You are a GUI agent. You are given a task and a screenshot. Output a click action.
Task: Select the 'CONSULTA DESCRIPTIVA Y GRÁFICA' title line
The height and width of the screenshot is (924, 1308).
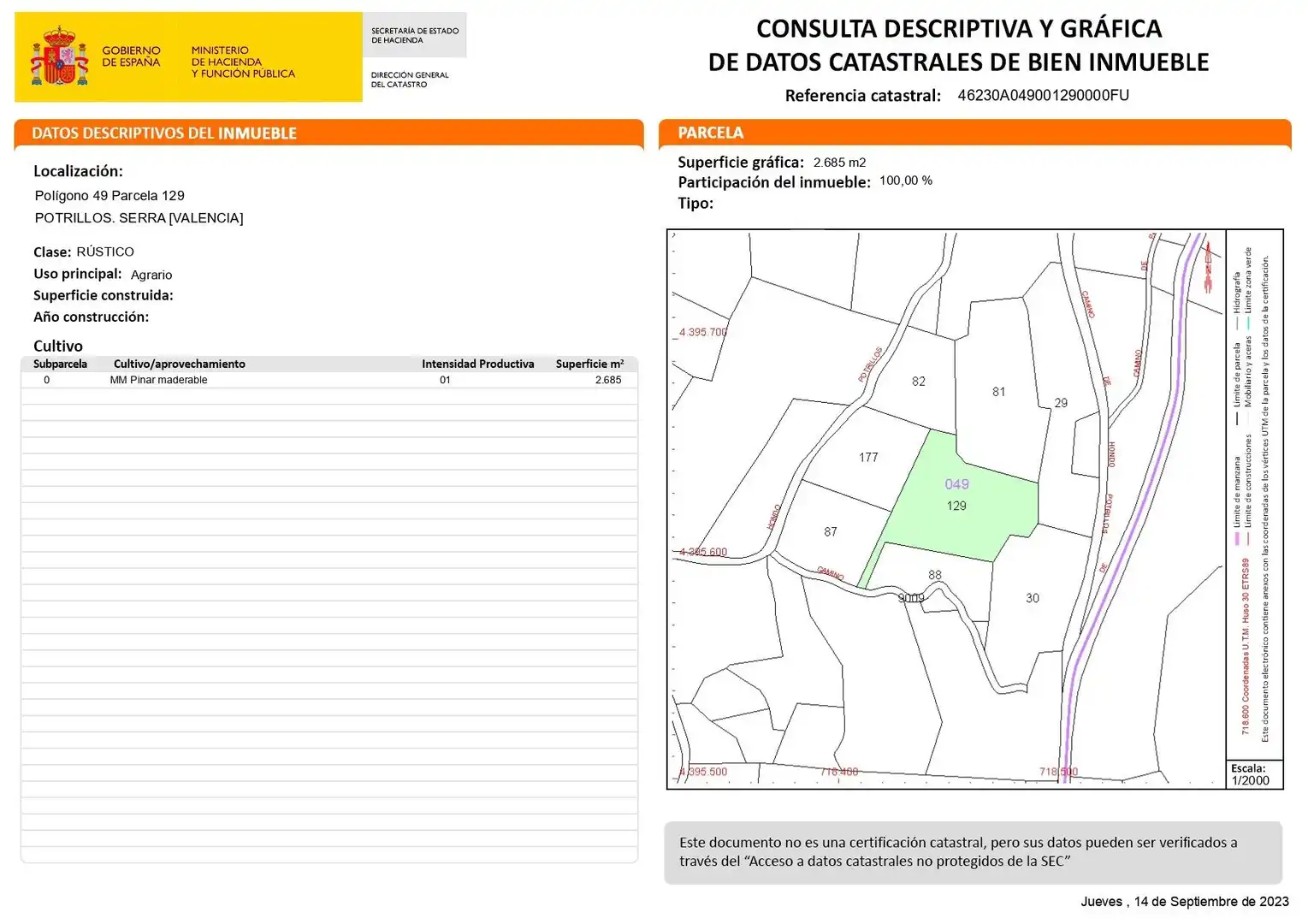pyautogui.click(x=959, y=28)
